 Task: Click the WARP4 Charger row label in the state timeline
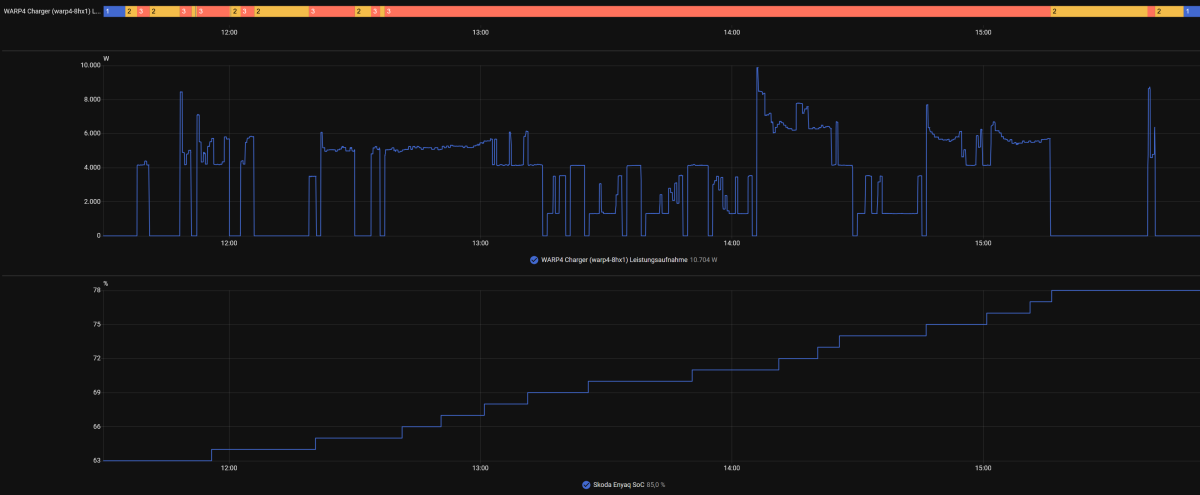[x=51, y=10]
